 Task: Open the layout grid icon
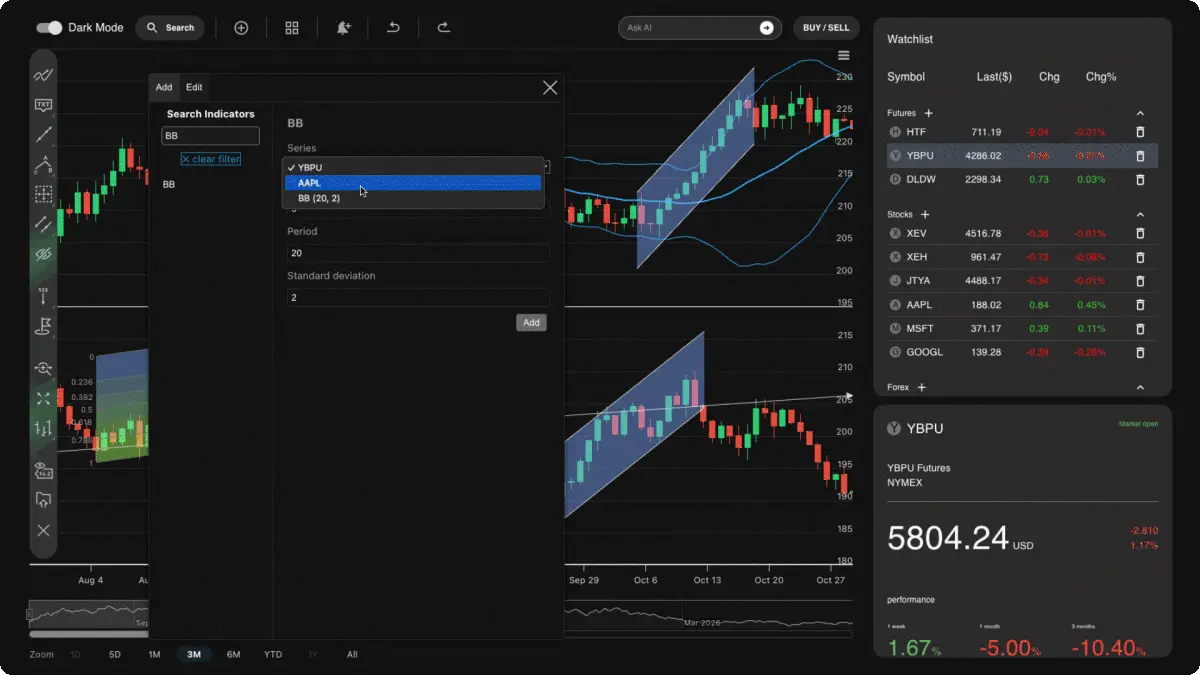click(292, 28)
